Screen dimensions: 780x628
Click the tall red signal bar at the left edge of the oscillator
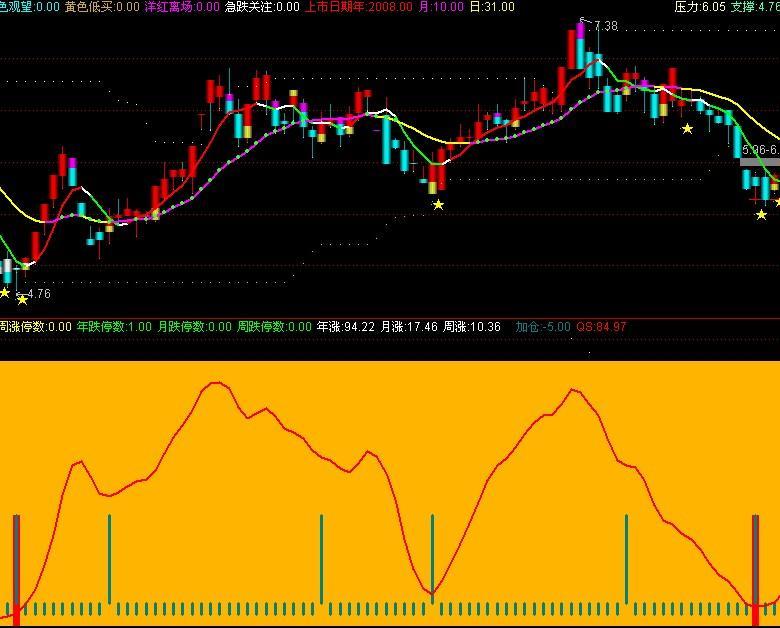(x=16, y=570)
